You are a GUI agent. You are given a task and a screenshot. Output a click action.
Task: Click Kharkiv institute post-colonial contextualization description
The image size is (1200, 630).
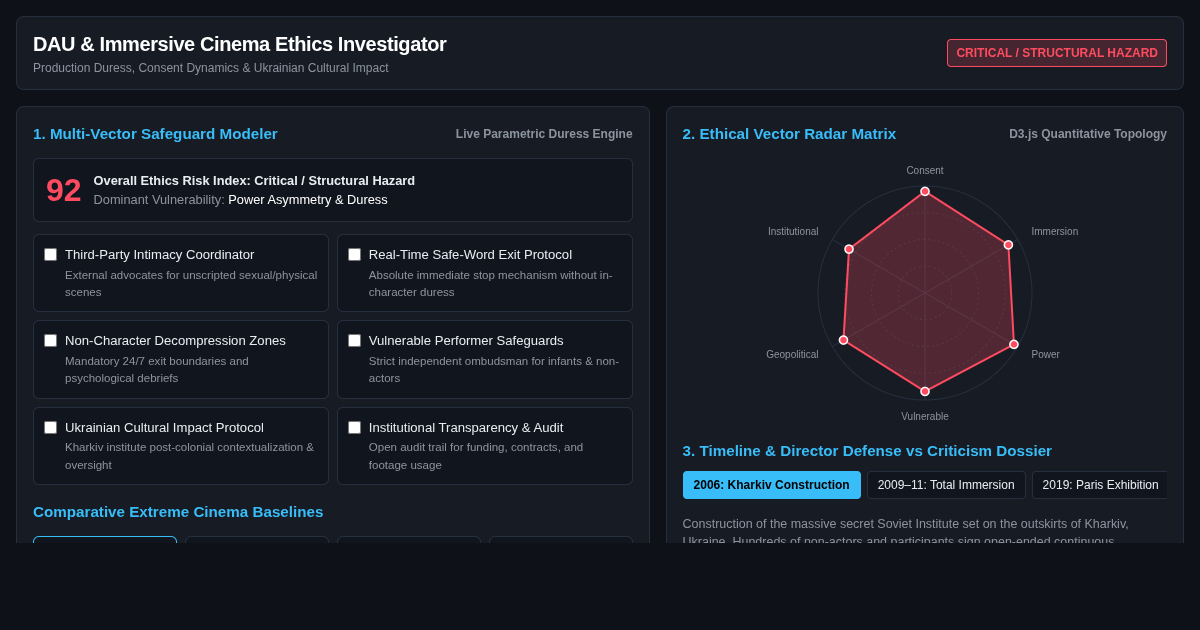pos(190,456)
